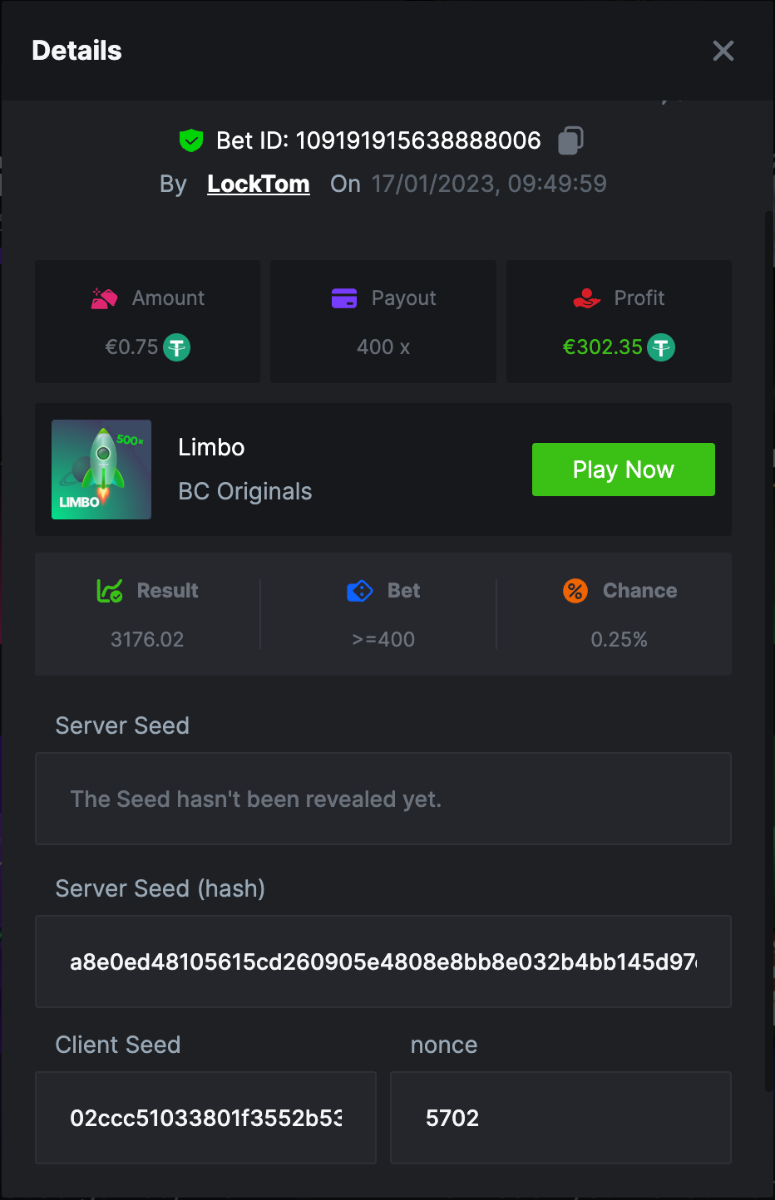
Task: Open the LockTom user profile link
Action: 258,185
